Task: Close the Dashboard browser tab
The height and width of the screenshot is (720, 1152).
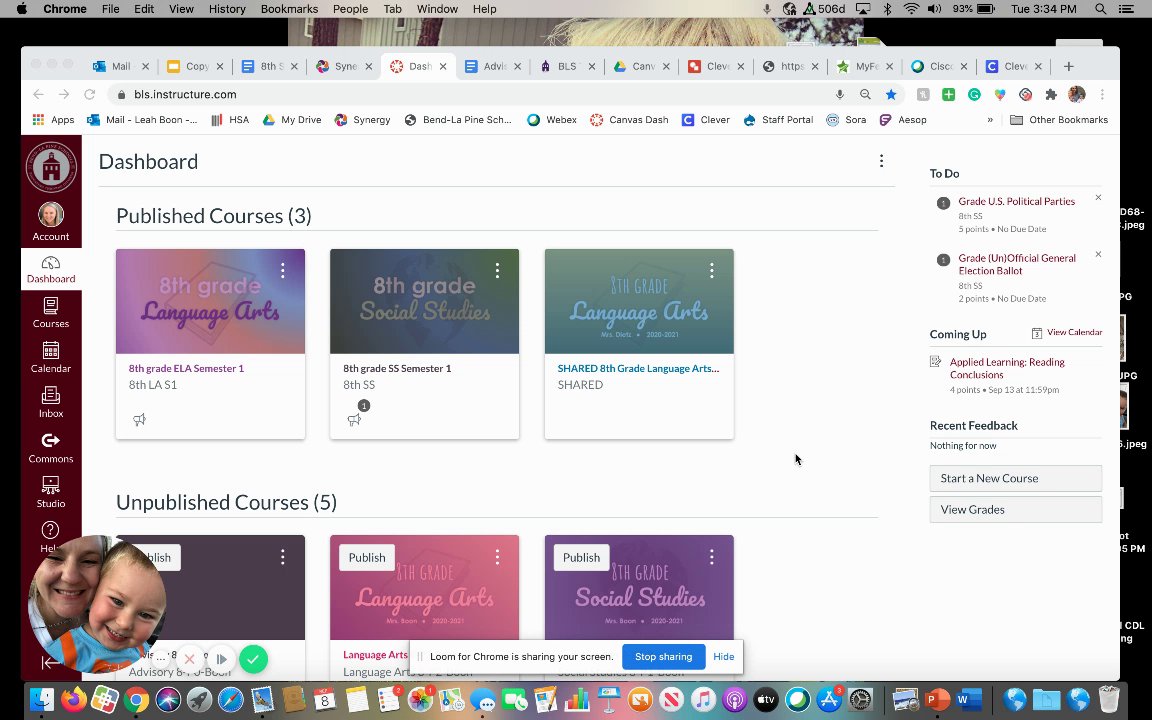Action: coord(443,66)
